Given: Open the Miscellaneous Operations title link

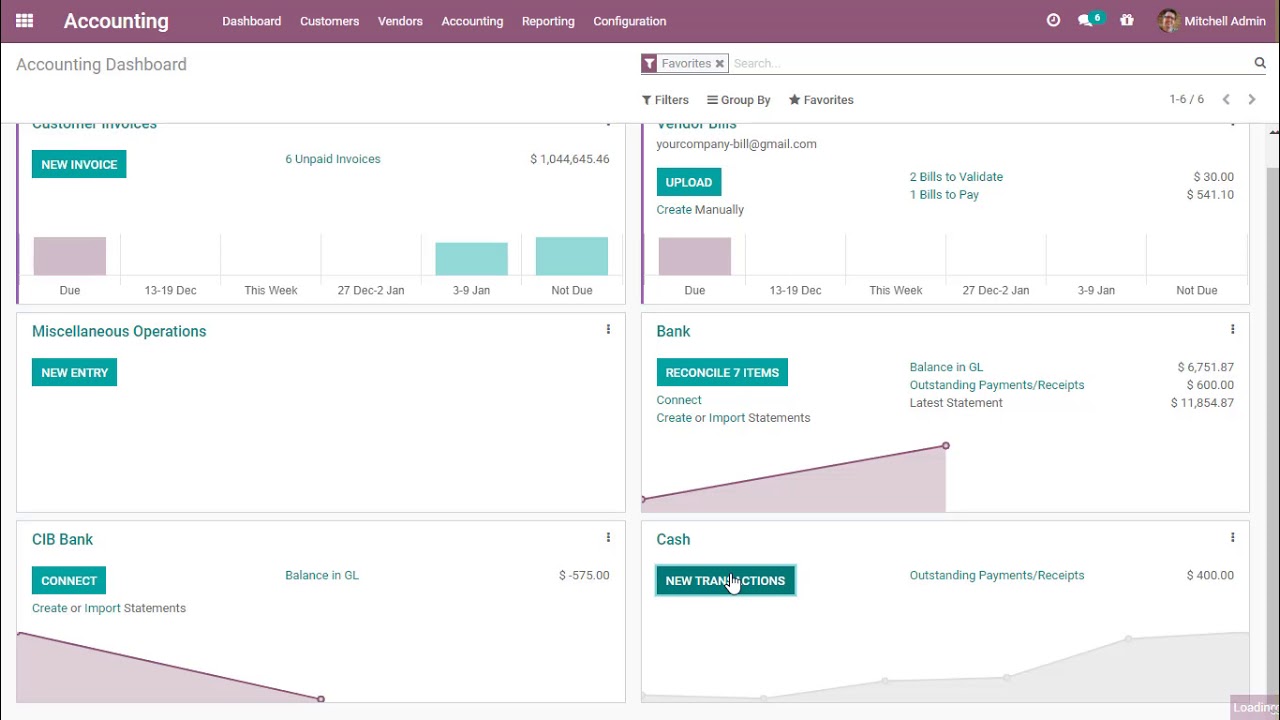Looking at the screenshot, I should point(119,331).
